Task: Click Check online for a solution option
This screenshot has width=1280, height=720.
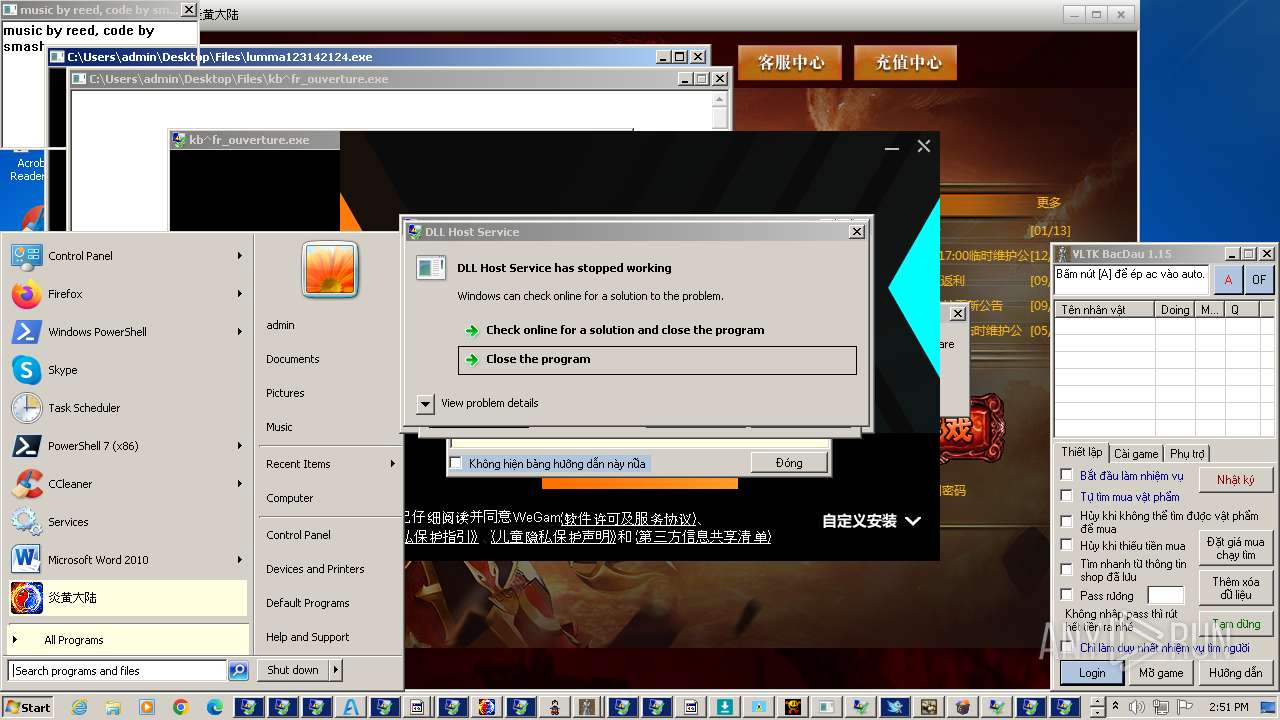Action: (657, 330)
